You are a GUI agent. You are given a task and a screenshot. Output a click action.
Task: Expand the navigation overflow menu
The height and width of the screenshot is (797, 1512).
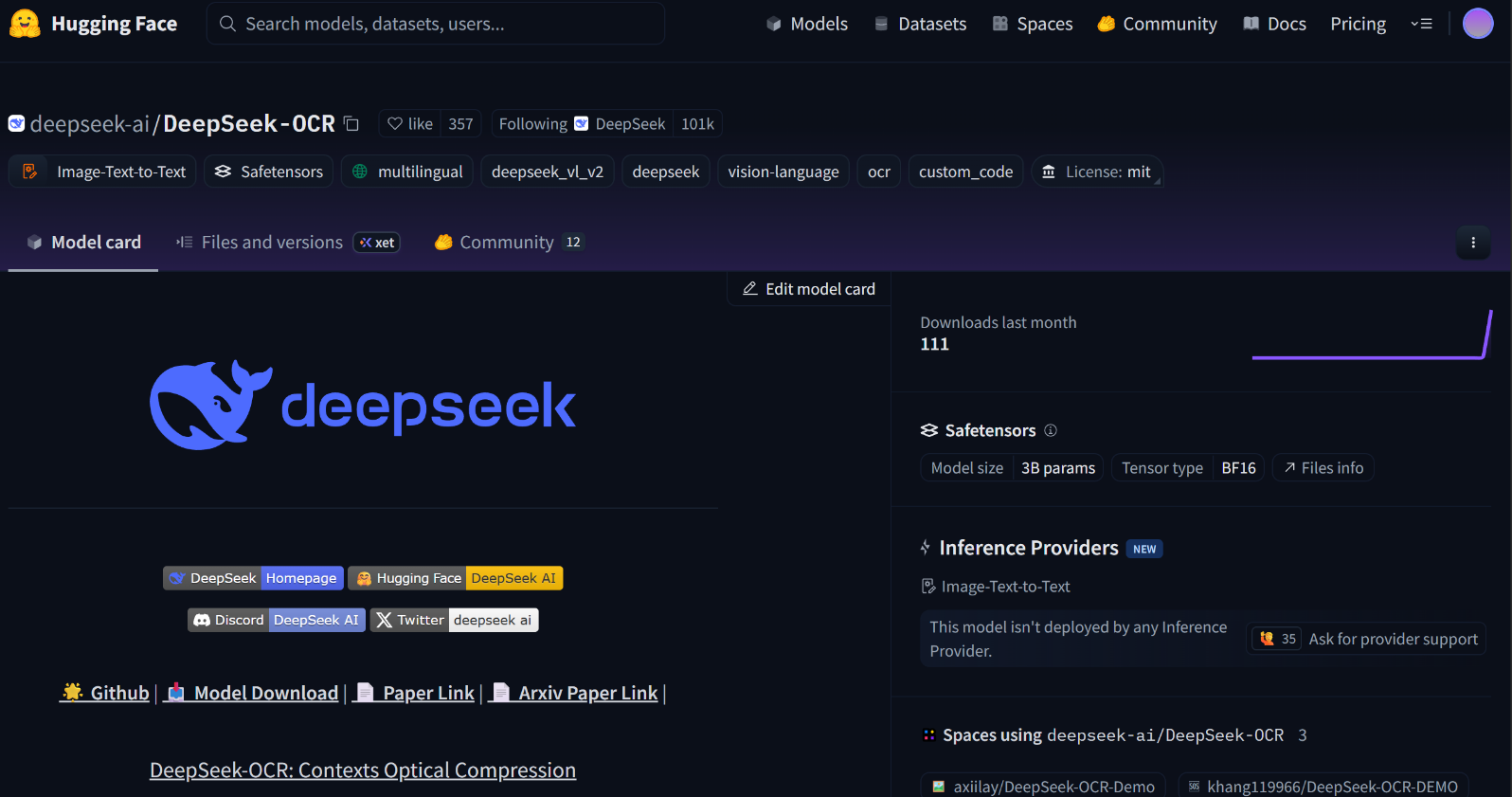pyautogui.click(x=1421, y=24)
